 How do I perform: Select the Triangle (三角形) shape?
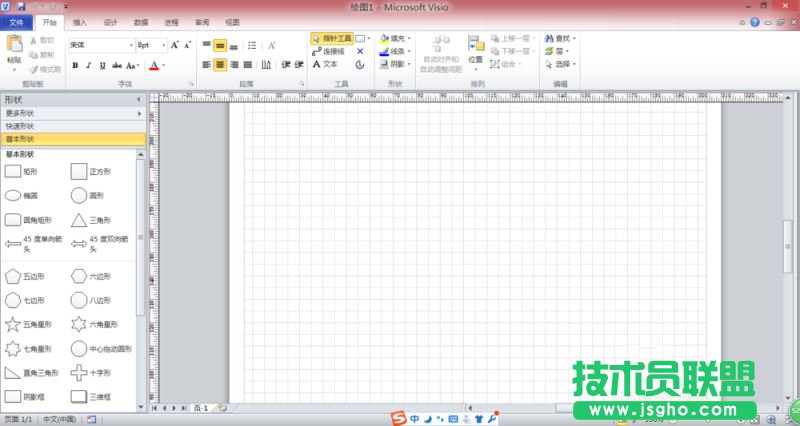coord(91,220)
